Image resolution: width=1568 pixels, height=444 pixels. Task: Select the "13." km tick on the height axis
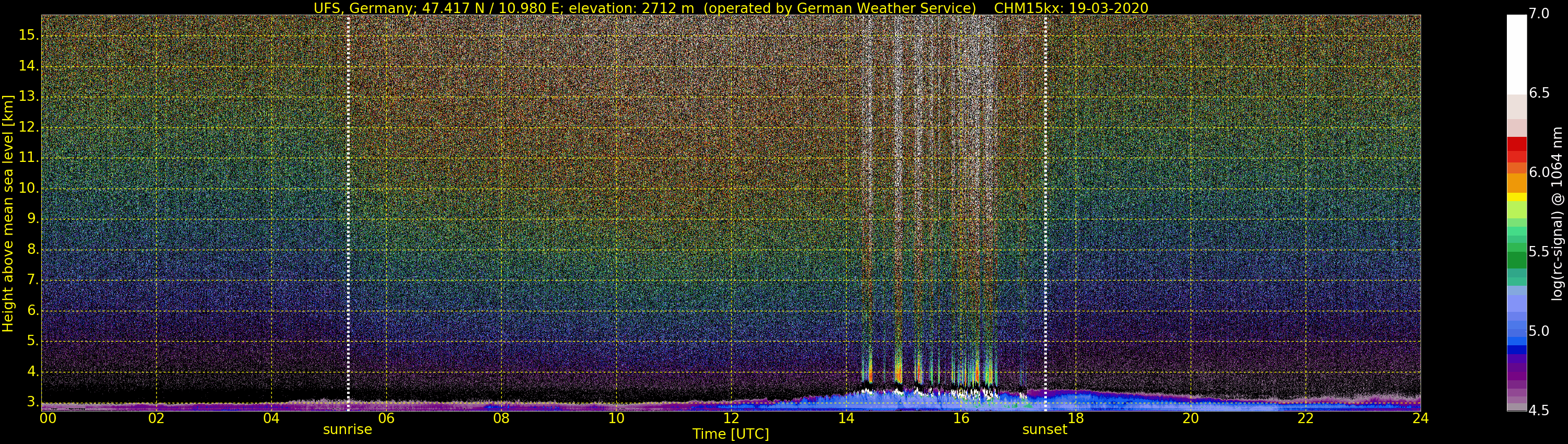coord(28,97)
